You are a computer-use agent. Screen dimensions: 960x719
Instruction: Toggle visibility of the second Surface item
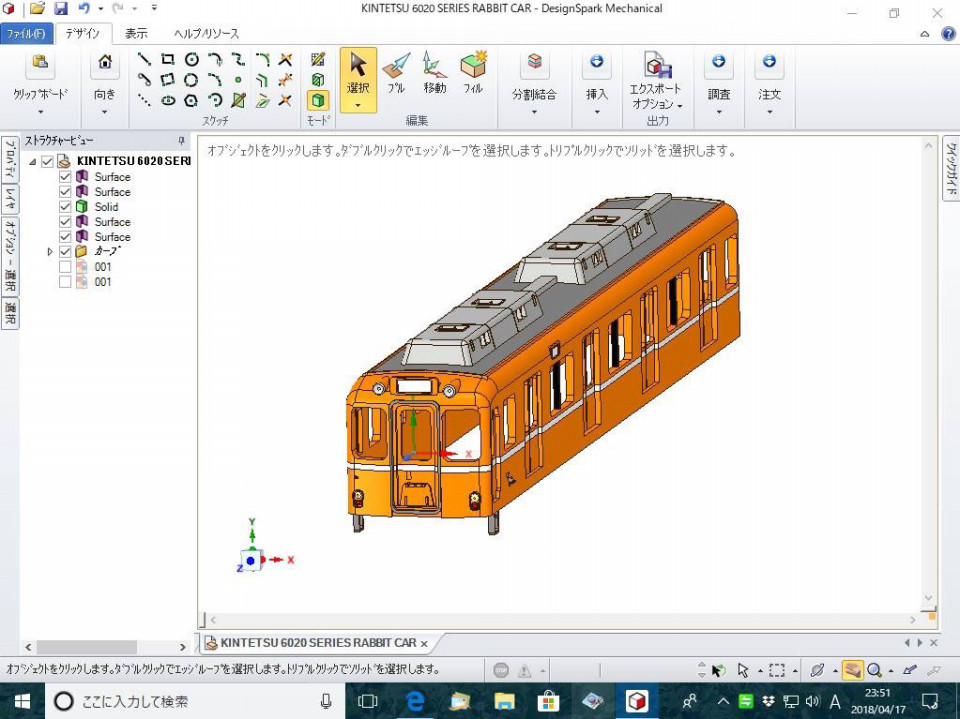coord(66,192)
